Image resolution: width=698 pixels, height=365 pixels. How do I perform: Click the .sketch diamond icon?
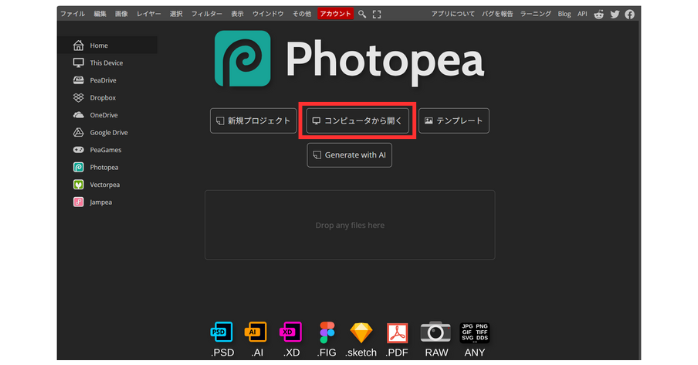point(361,333)
